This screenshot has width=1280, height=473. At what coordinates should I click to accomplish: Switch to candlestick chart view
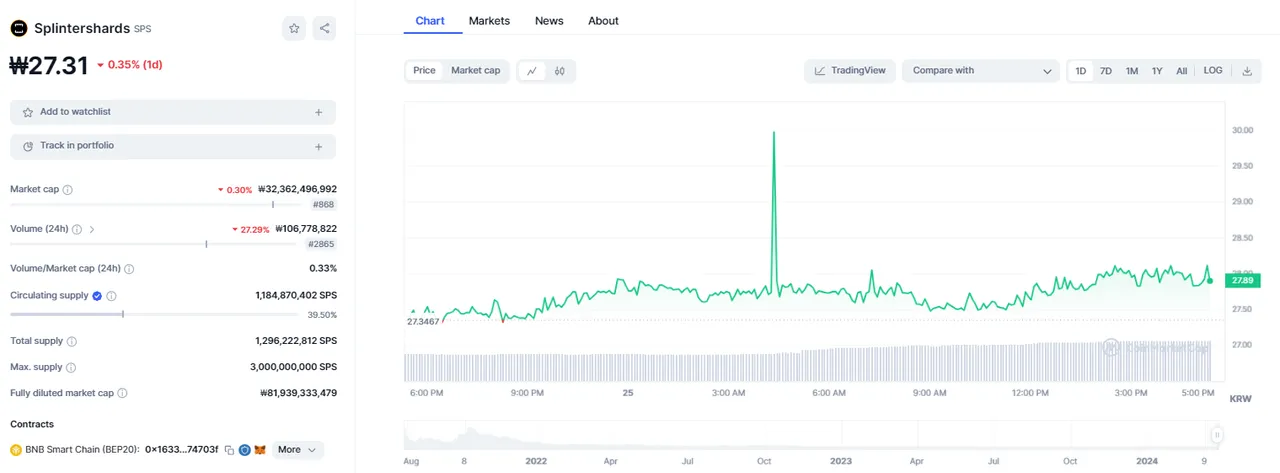[560, 71]
